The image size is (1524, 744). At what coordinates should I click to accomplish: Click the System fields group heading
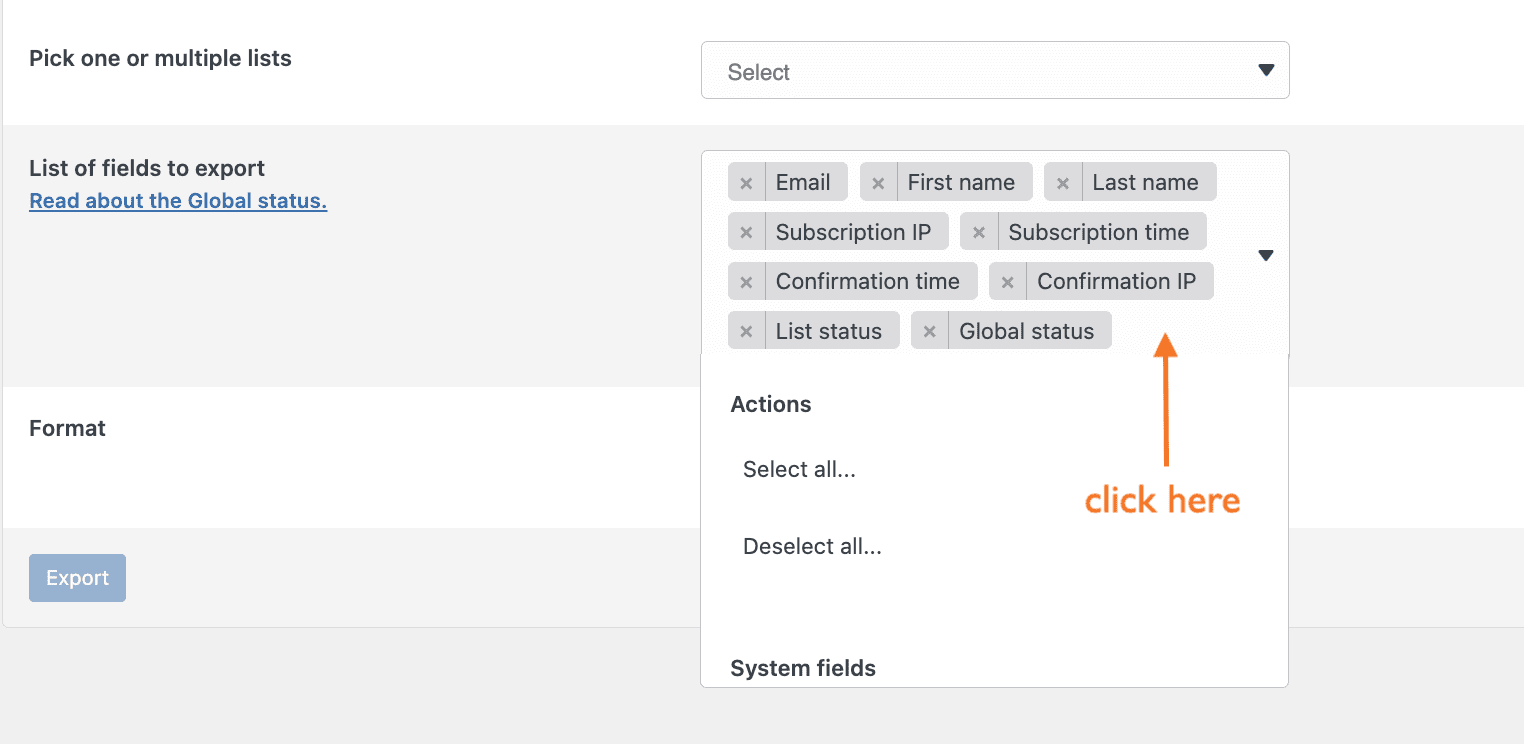(x=803, y=668)
